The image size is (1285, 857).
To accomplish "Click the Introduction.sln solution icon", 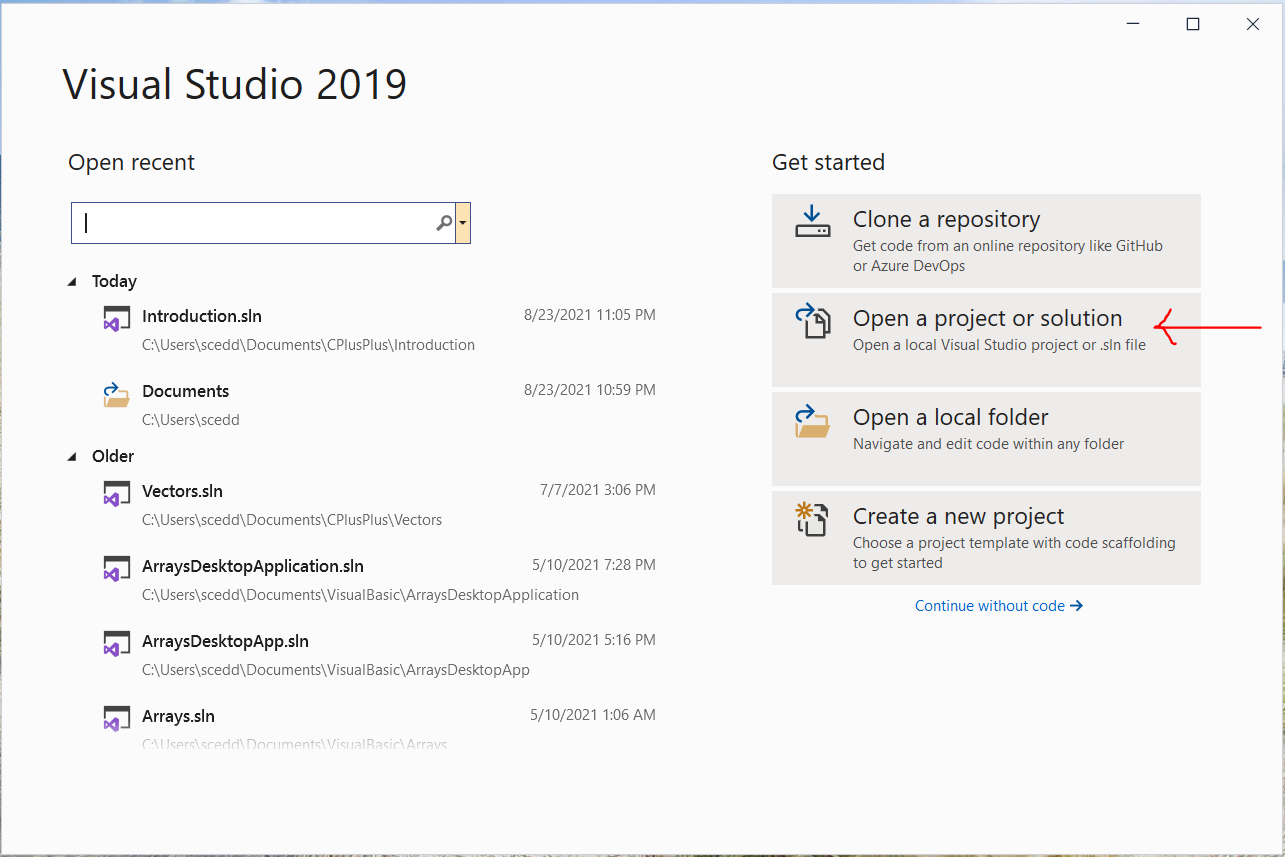I will [x=117, y=320].
